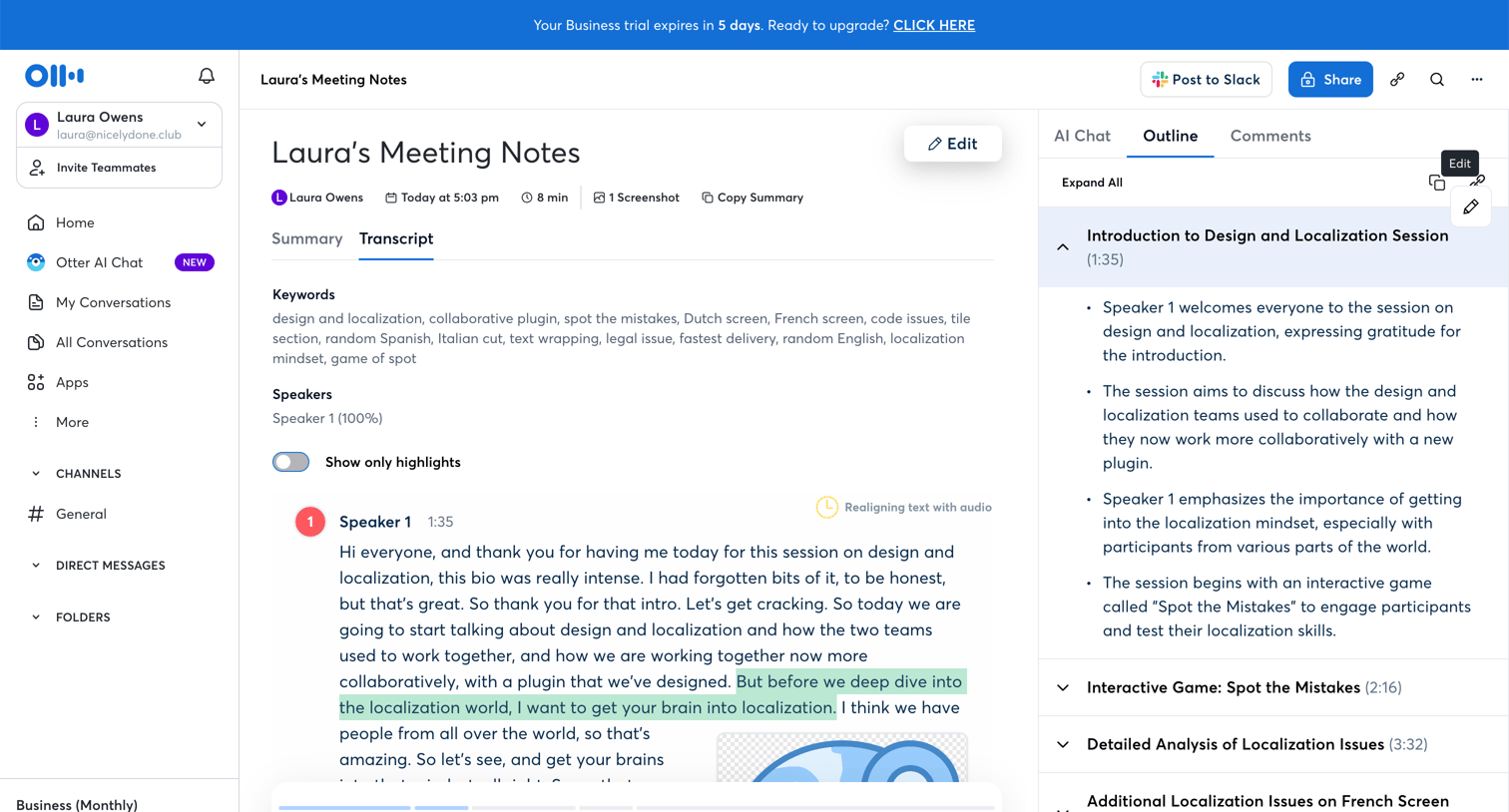Collapse Introduction to Design and Localization section
The width and height of the screenshot is (1509, 812).
1063,247
